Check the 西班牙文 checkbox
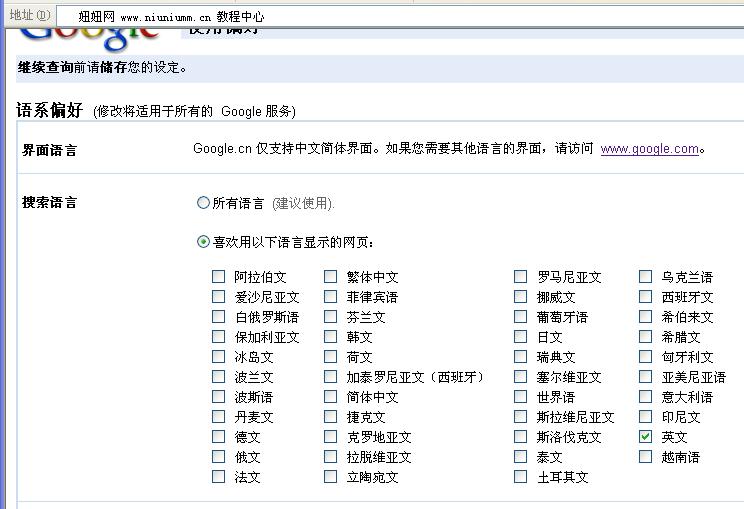This screenshot has width=744, height=509. coord(646,297)
